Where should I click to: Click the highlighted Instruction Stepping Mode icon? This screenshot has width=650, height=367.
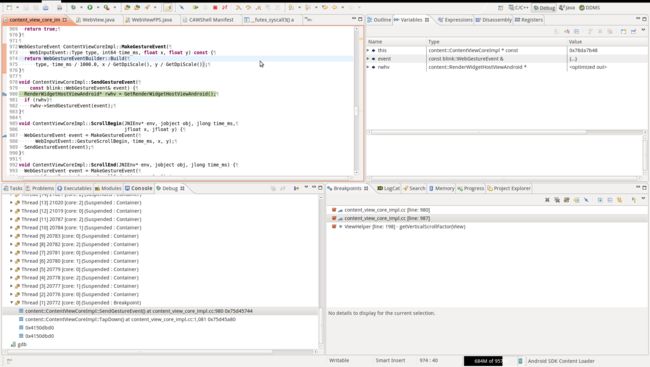[x=168, y=7]
